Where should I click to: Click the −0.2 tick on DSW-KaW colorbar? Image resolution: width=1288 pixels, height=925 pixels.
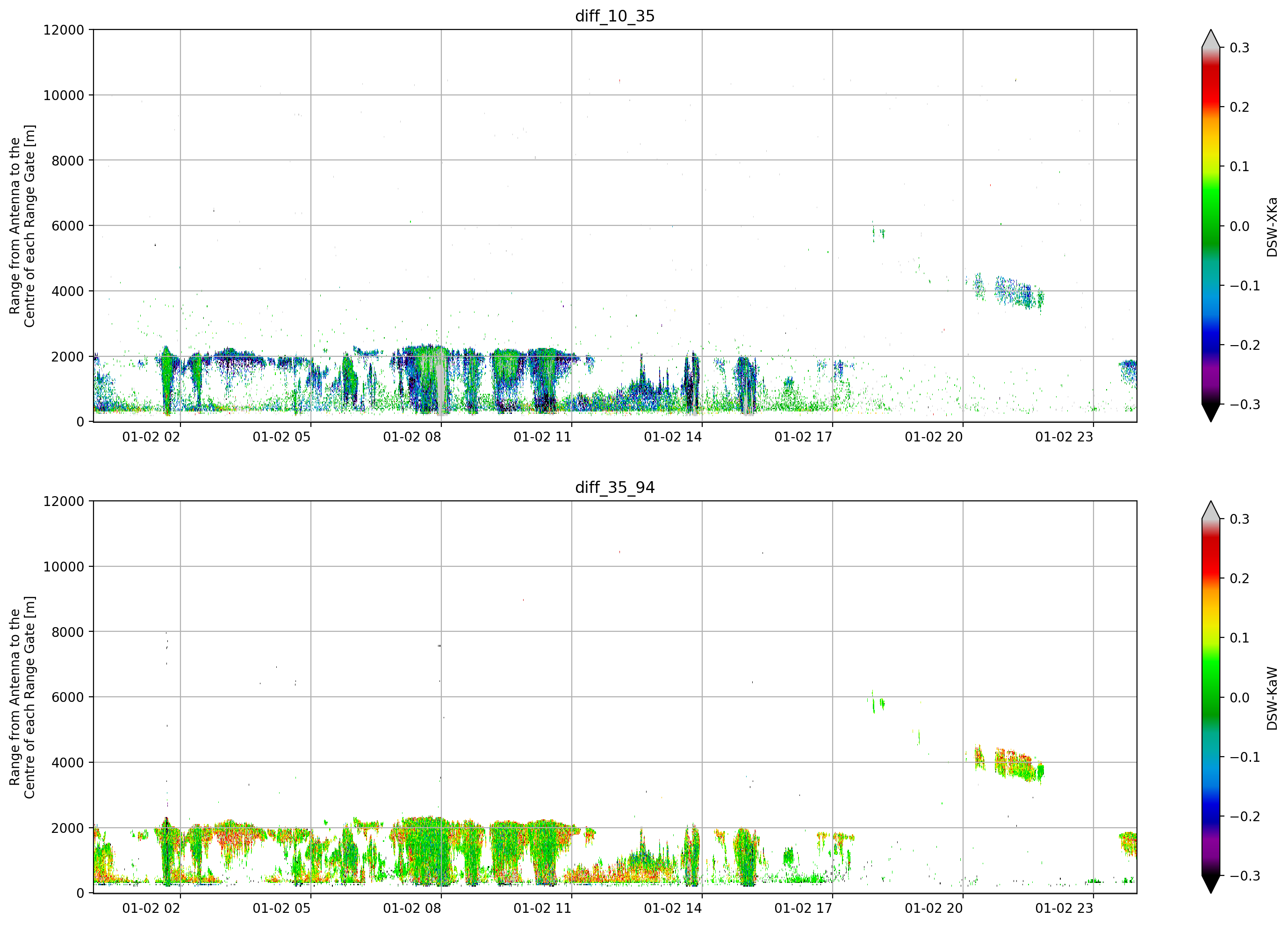(1245, 817)
